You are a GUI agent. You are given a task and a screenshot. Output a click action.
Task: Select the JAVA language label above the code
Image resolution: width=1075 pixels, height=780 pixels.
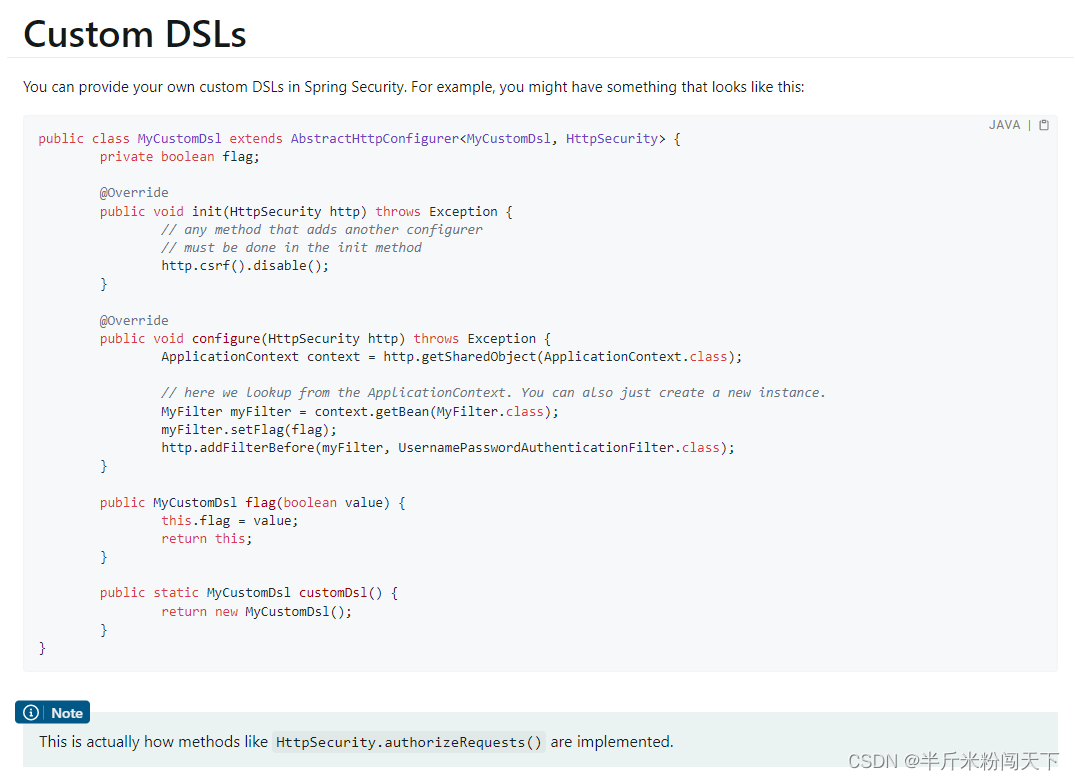1004,124
